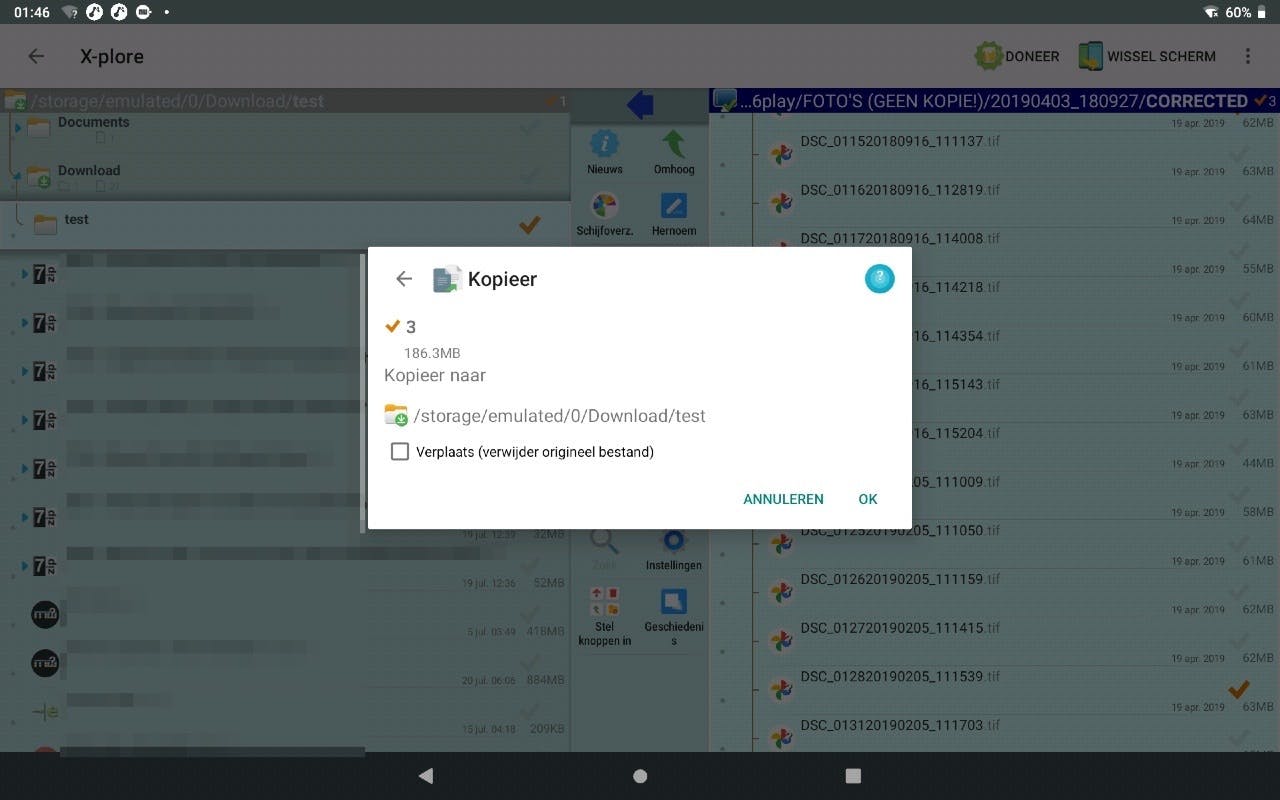Tap the Android home navigation button
Image resolution: width=1280 pixels, height=800 pixels.
click(x=640, y=776)
